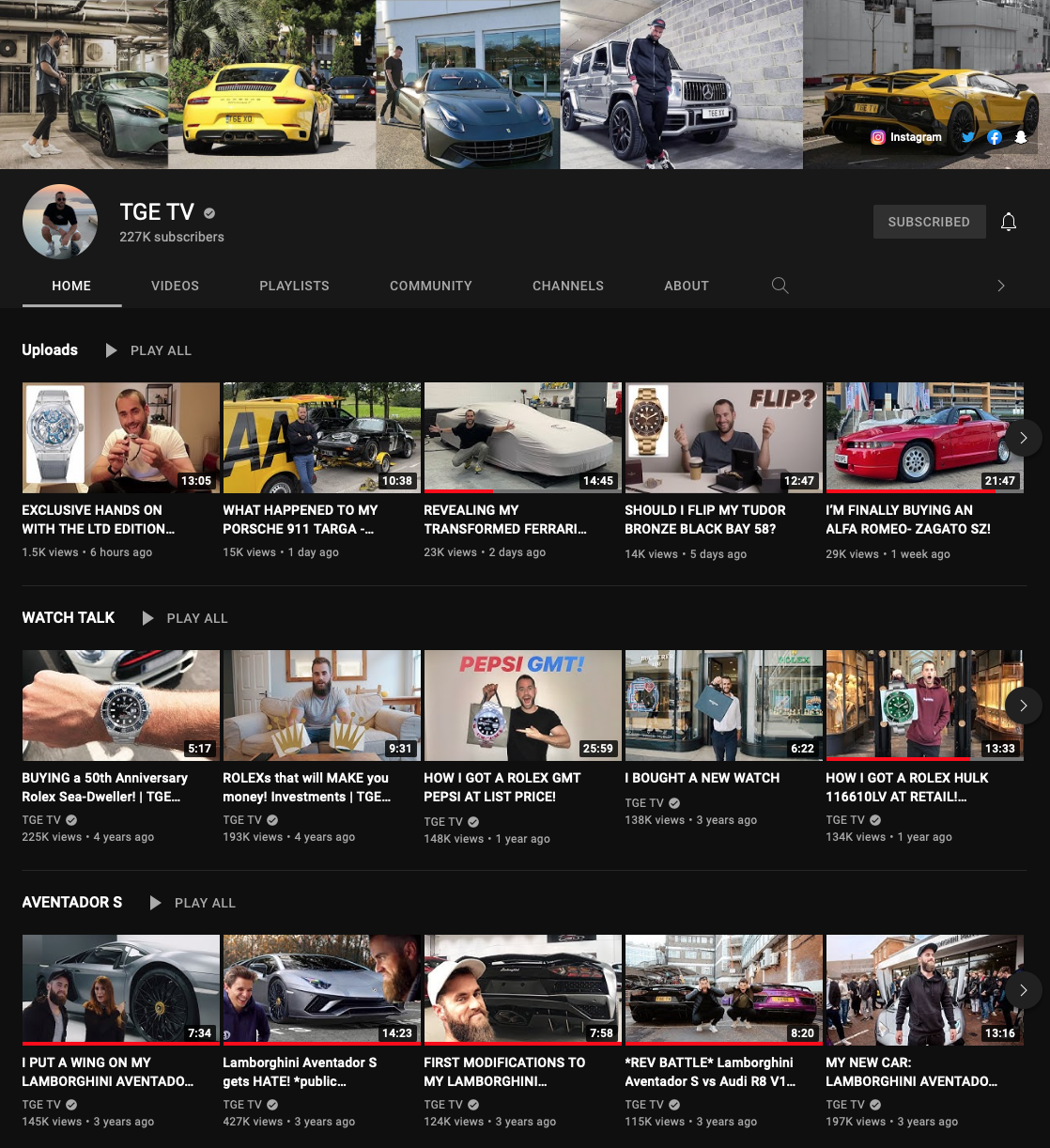This screenshot has width=1050, height=1148.
Task: Open Exclusive Hands On LTD Edition thumbnail
Action: [121, 438]
